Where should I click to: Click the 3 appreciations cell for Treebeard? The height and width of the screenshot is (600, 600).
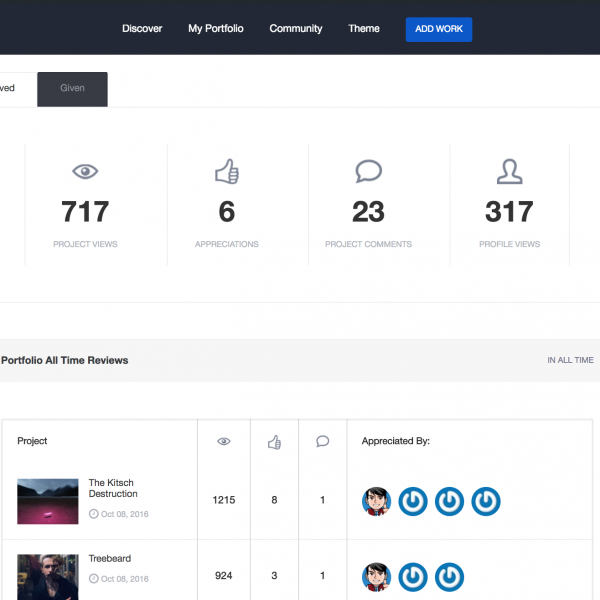tap(274, 576)
